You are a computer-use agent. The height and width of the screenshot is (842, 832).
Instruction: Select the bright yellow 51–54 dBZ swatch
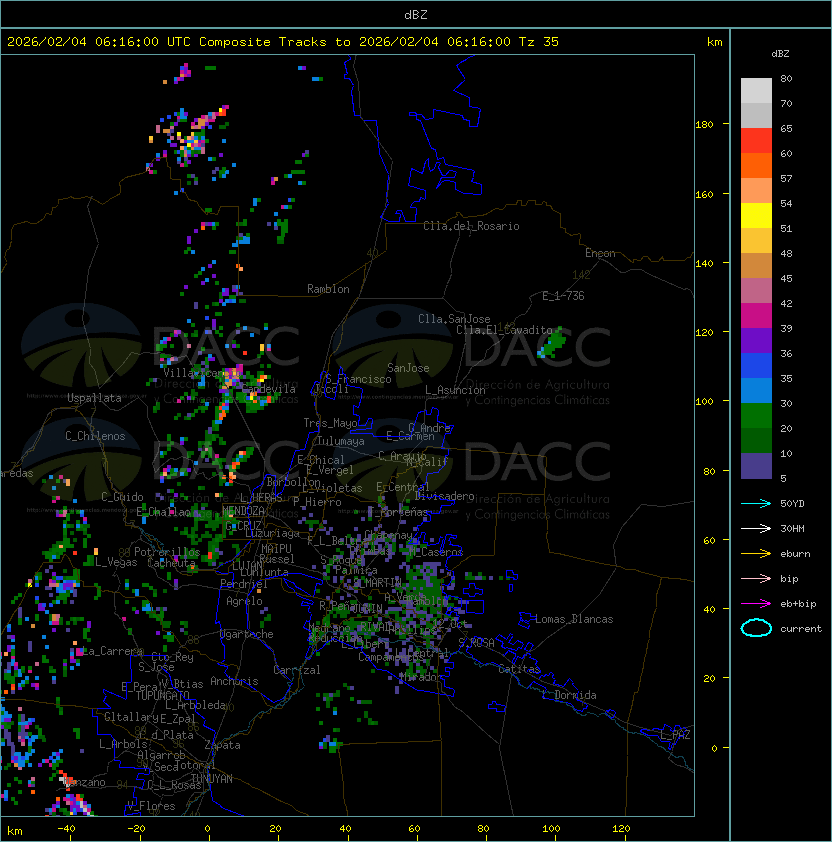coord(756,215)
